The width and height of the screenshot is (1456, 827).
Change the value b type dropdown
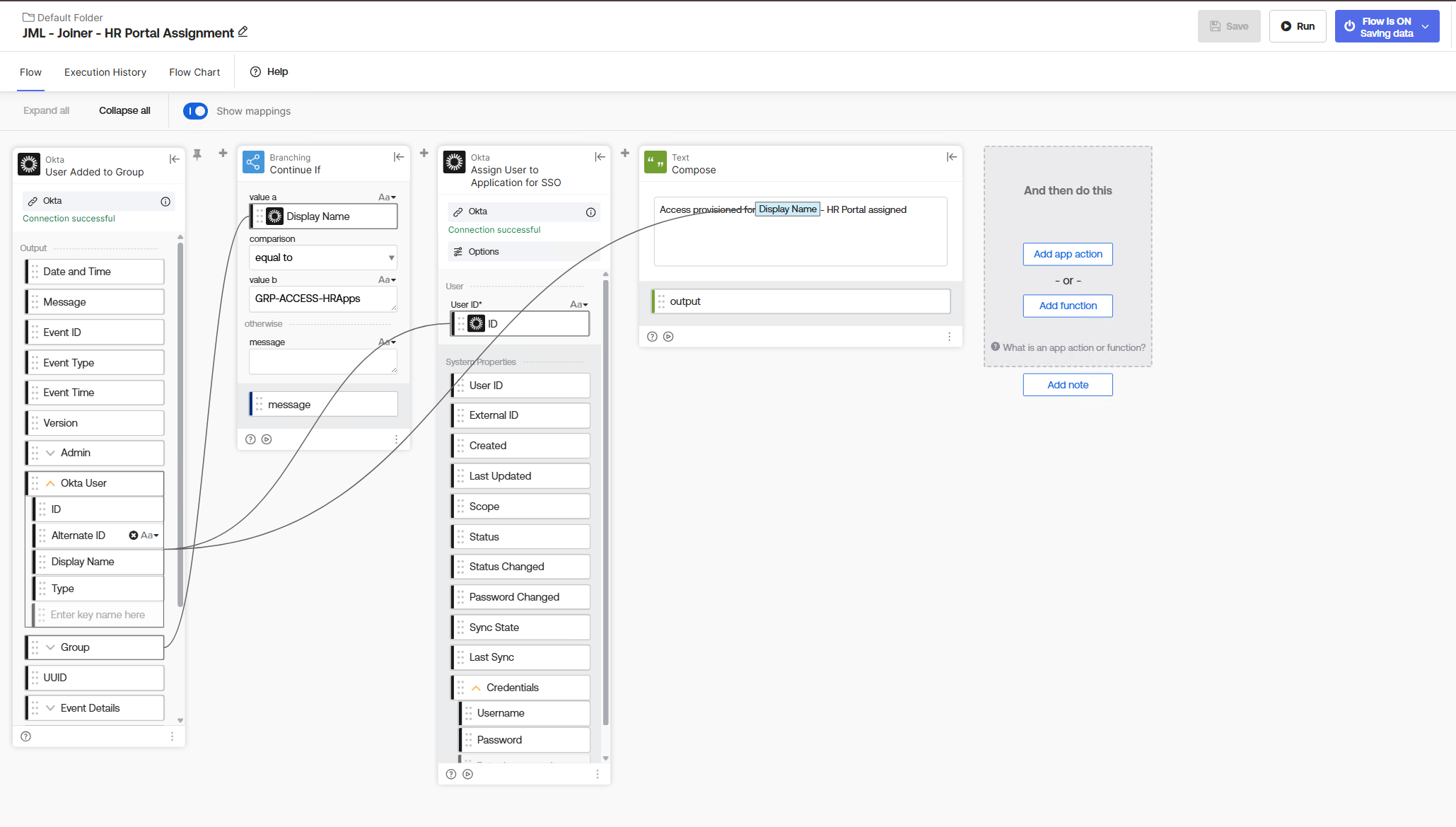pyautogui.click(x=387, y=280)
